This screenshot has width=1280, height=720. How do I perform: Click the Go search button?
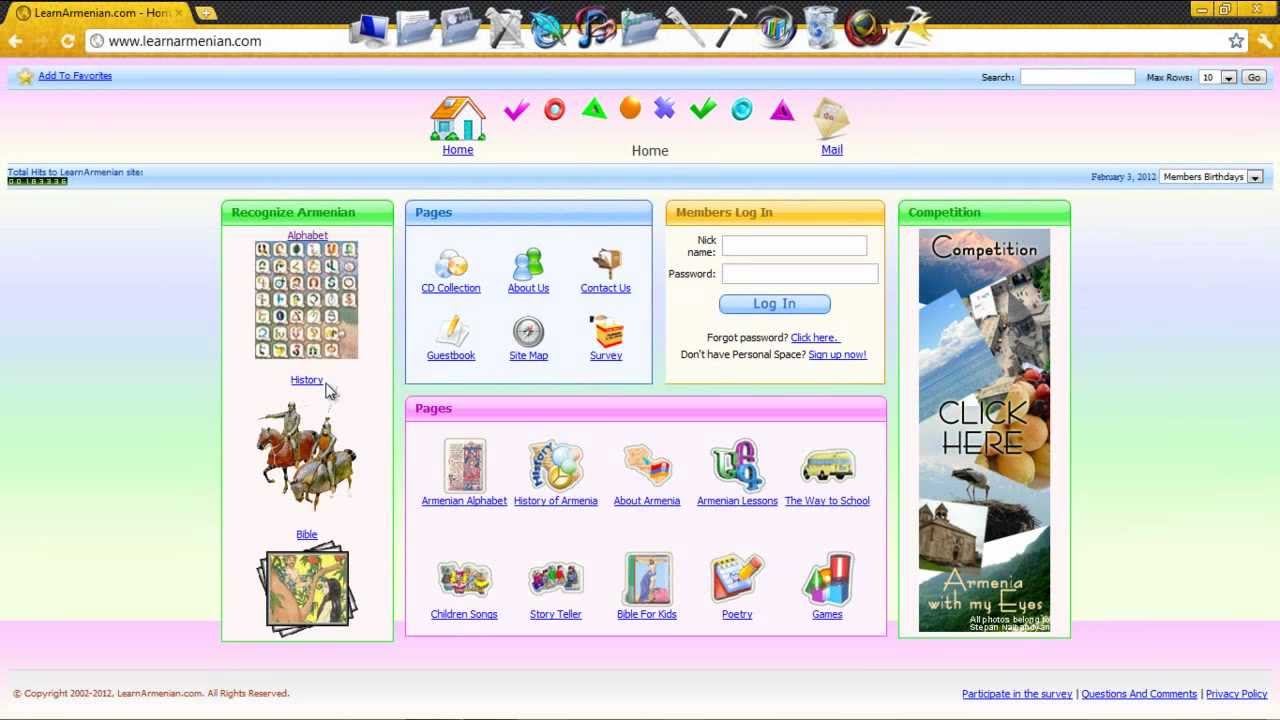[x=1253, y=77]
